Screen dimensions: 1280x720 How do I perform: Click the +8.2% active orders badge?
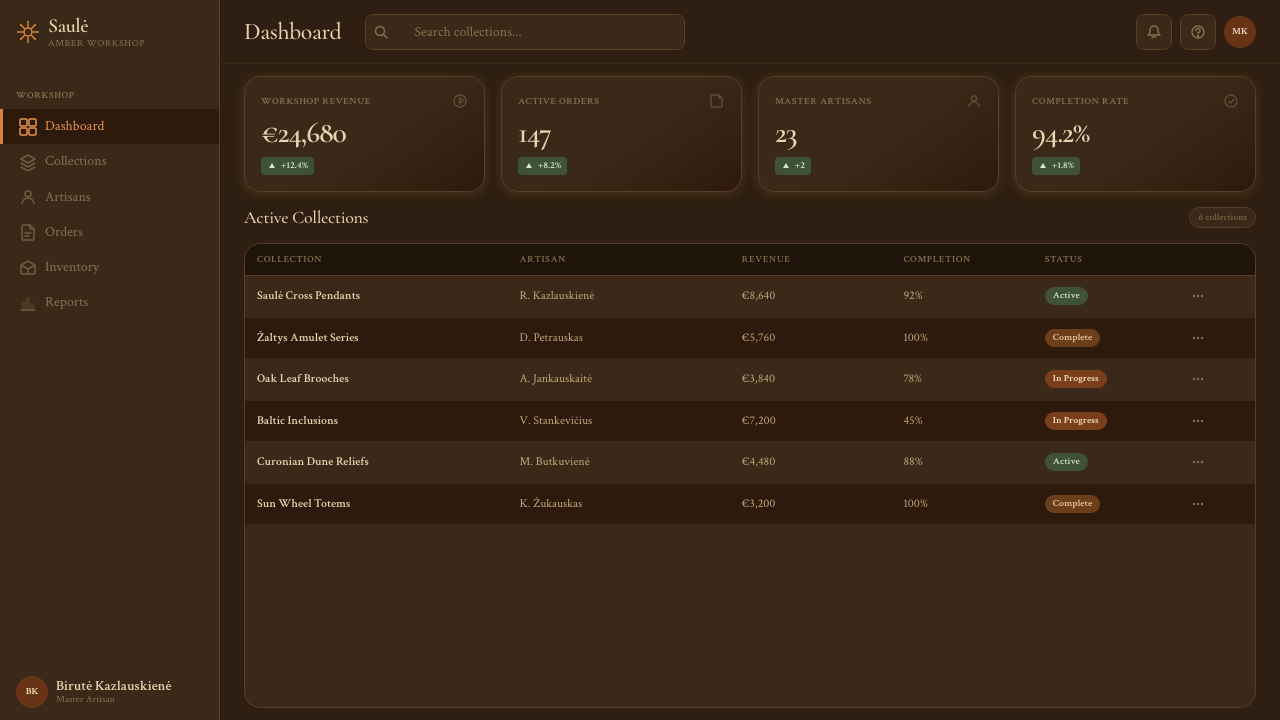(542, 166)
